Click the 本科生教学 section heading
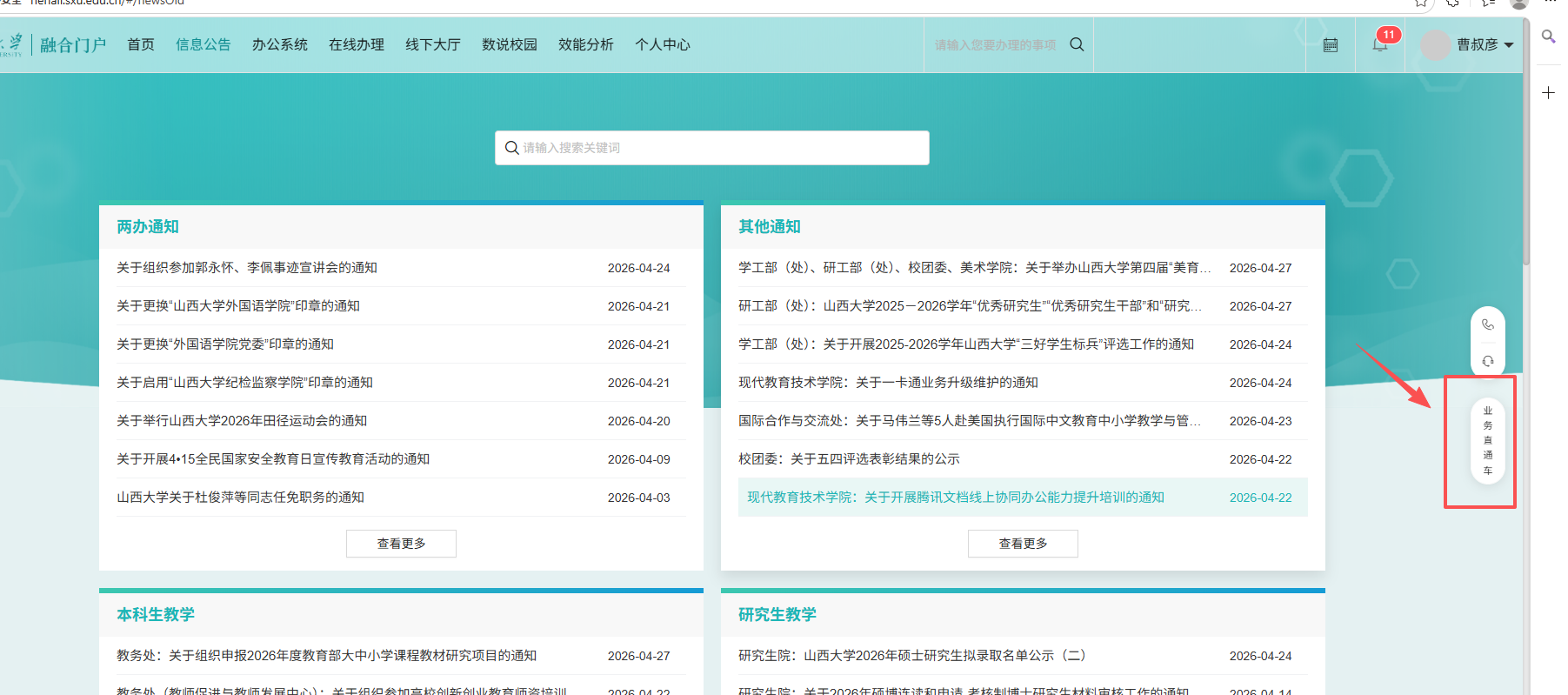Image resolution: width=1568 pixels, height=695 pixels. [156, 615]
